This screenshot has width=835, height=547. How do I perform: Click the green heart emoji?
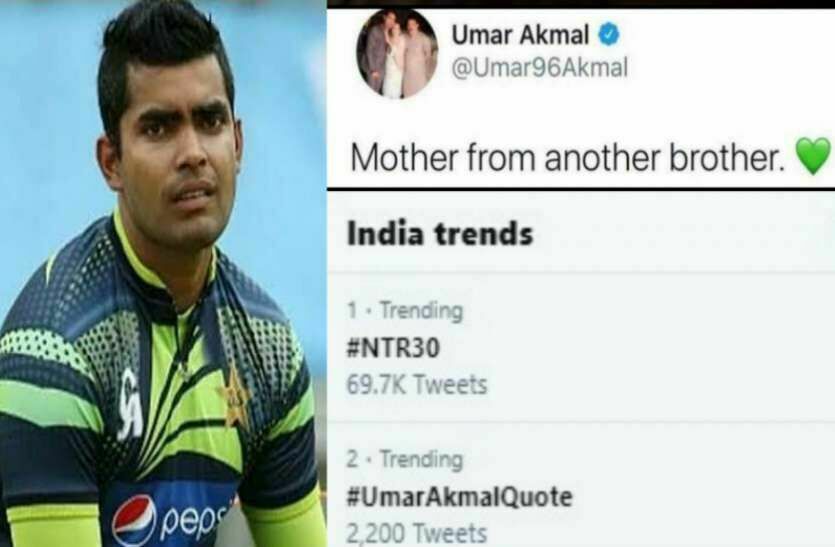[813, 156]
